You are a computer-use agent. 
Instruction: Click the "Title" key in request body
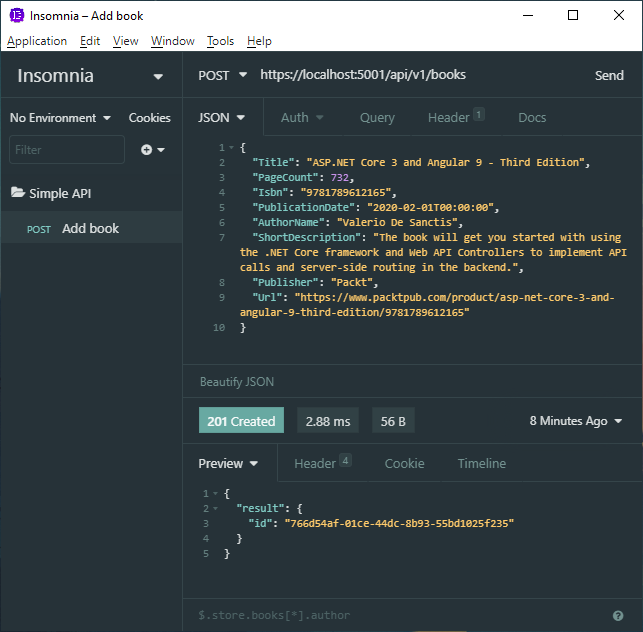(273, 162)
